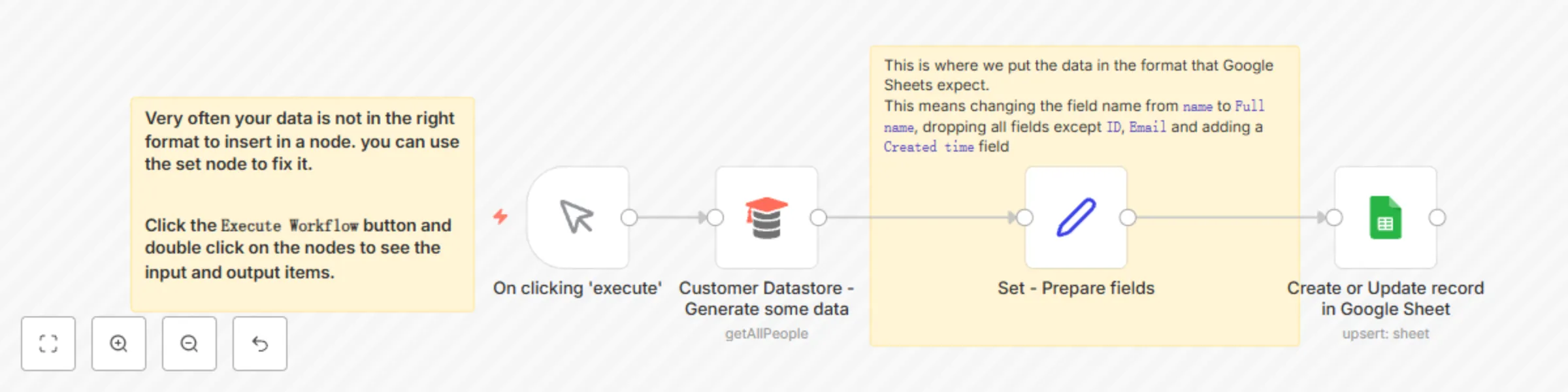This screenshot has width=1568, height=392.
Task: Click the 'upsert: sheet' operation label
Action: click(1385, 333)
